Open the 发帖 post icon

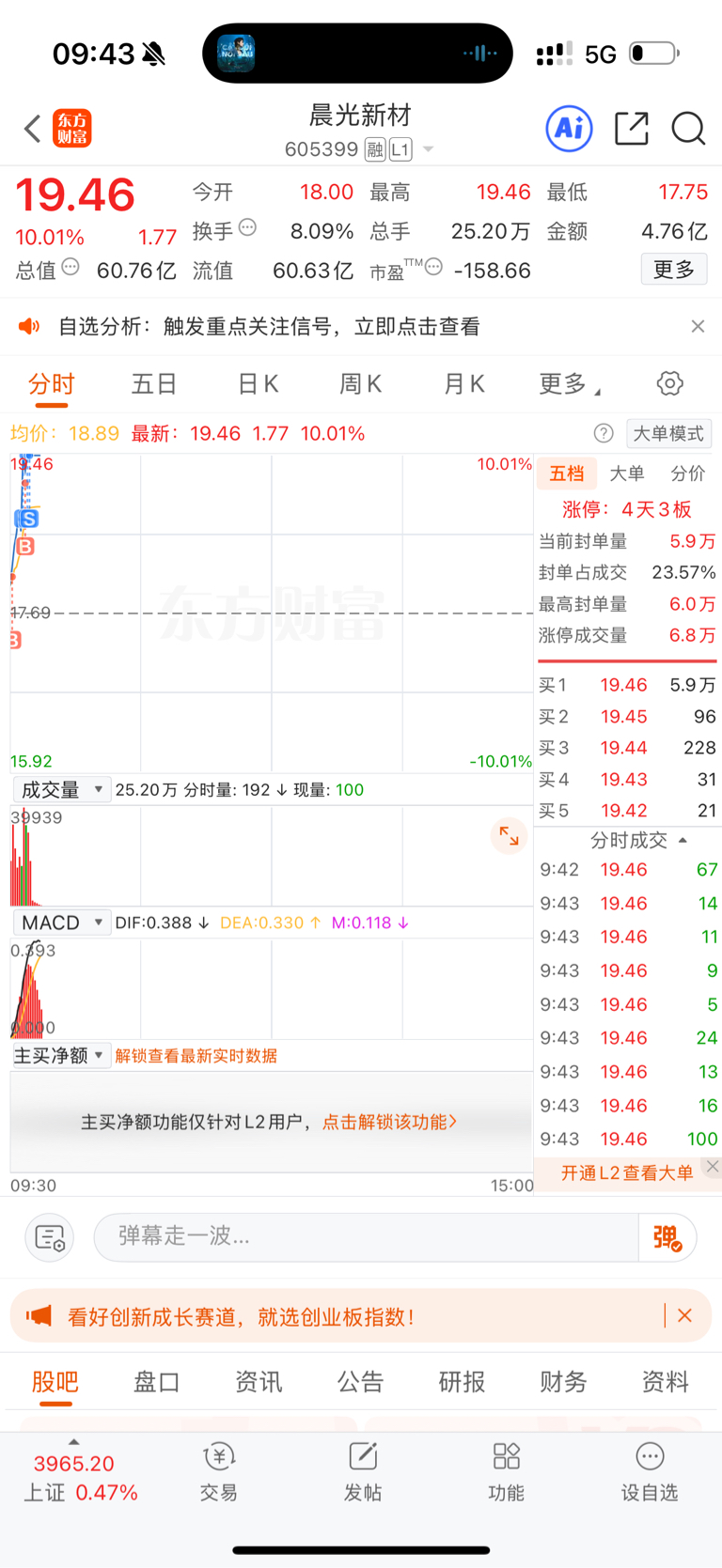pos(363,1472)
